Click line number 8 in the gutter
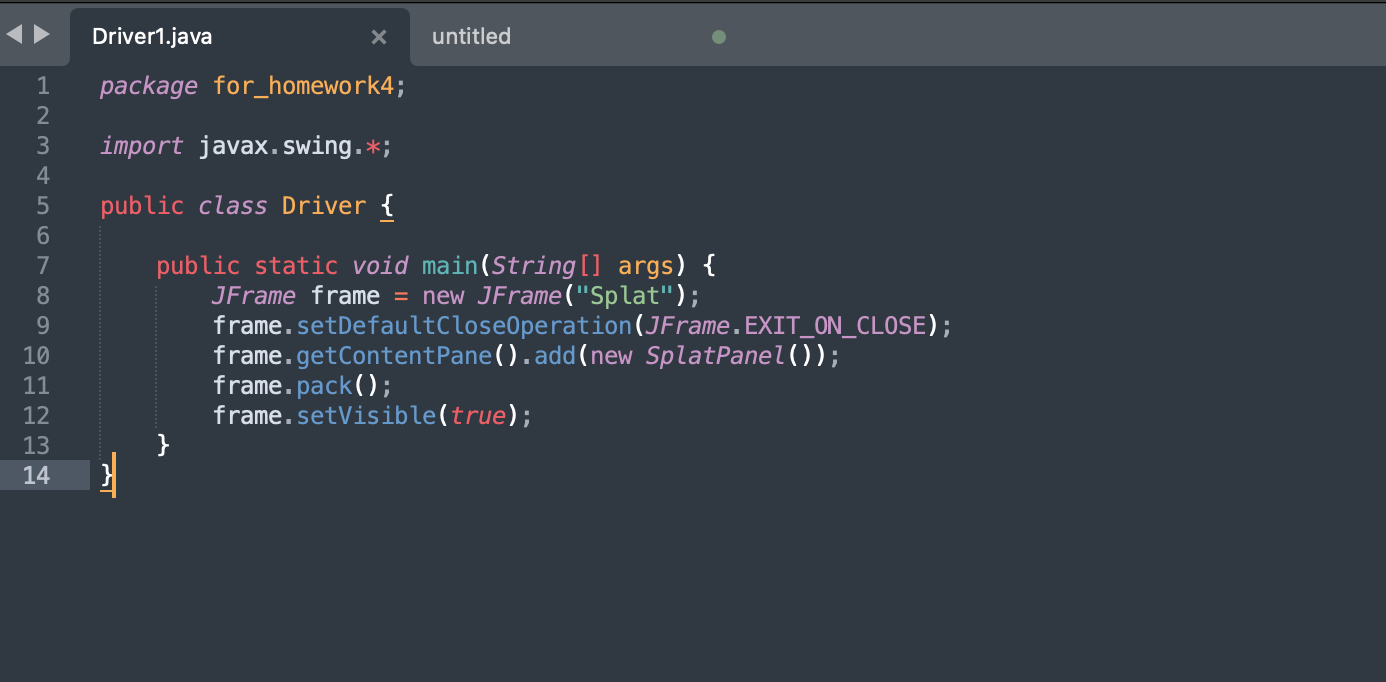This screenshot has width=1386, height=682. (x=43, y=295)
